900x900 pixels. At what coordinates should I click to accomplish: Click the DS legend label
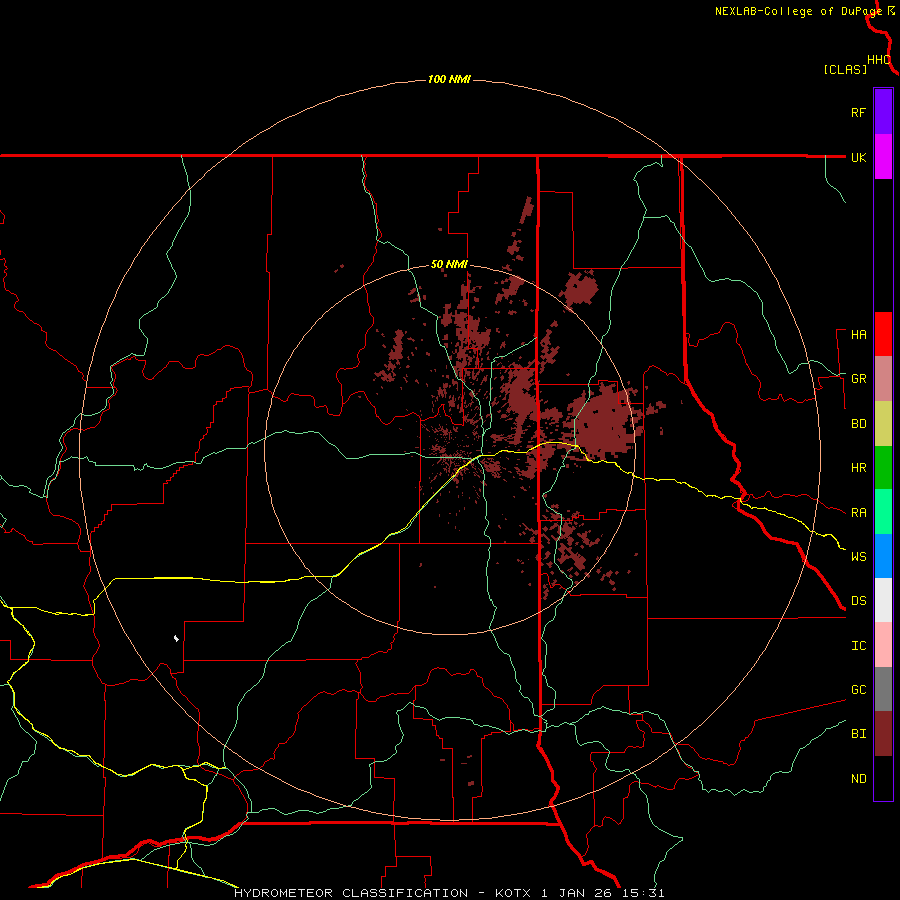point(858,601)
